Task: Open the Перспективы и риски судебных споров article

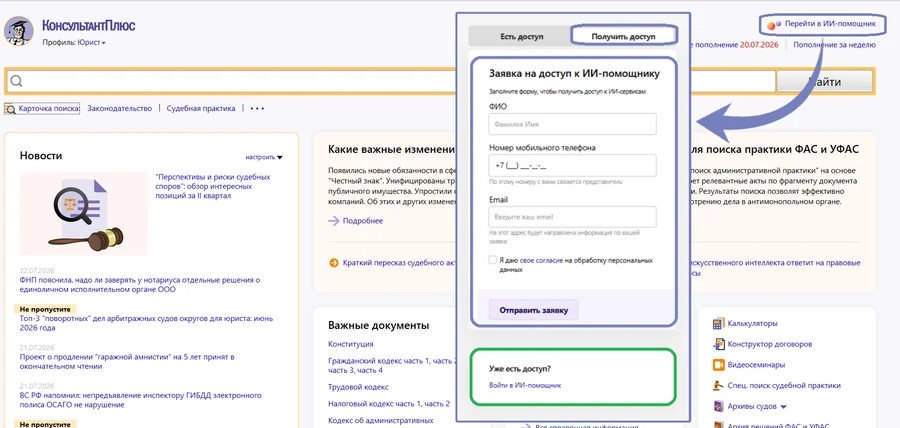Action: (212, 186)
